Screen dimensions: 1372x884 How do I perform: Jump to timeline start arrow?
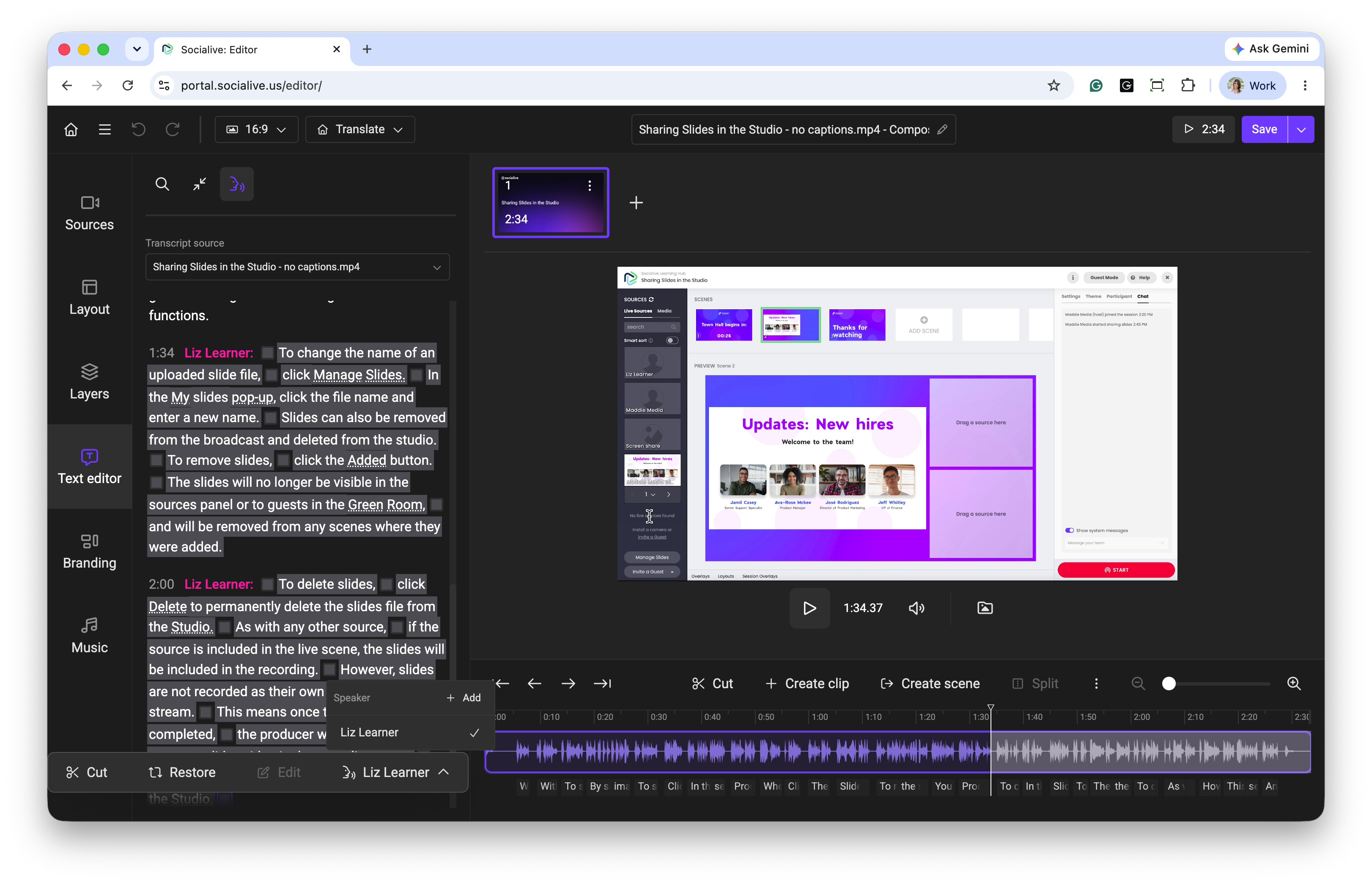[502, 684]
